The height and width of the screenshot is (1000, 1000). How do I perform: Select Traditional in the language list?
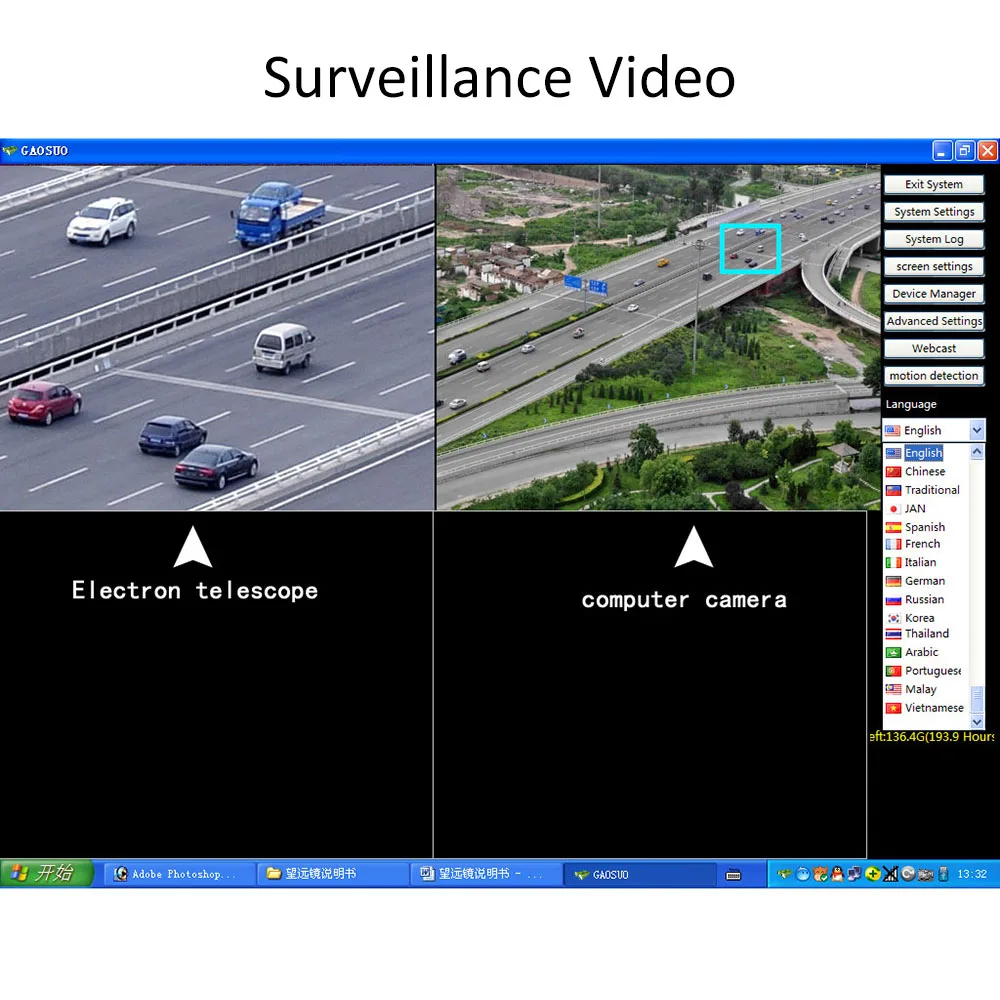[x=925, y=490]
